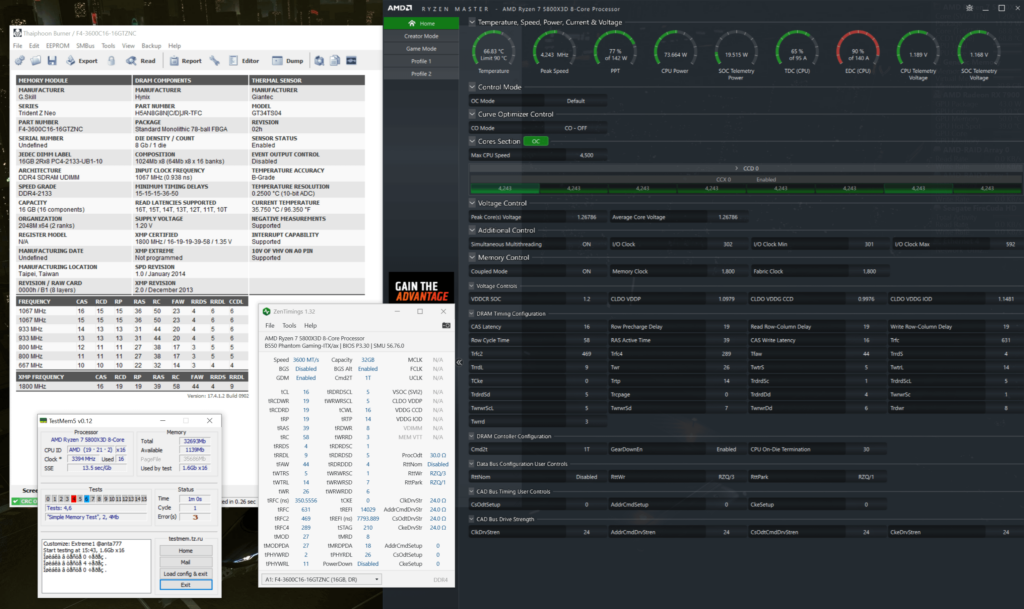Click the gears icon in Thaiphoon Burner toolbar

20,61
